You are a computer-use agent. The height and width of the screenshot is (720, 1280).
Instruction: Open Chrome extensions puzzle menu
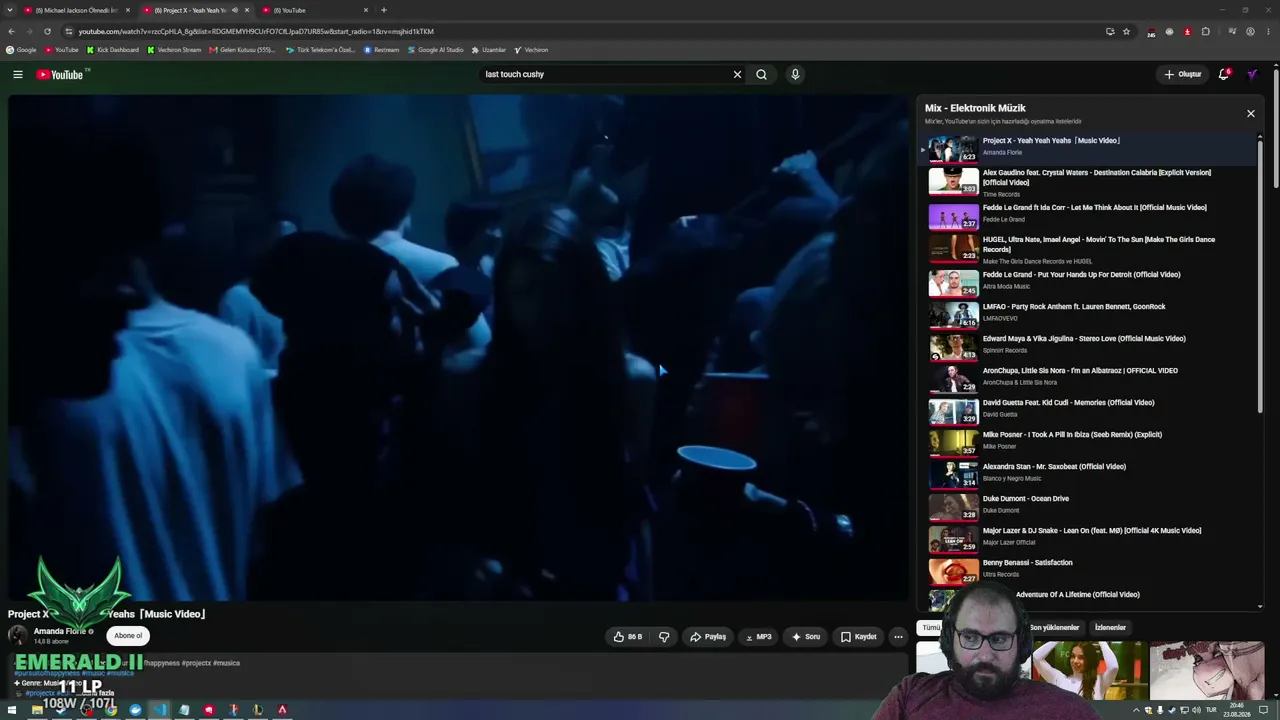point(1205,31)
